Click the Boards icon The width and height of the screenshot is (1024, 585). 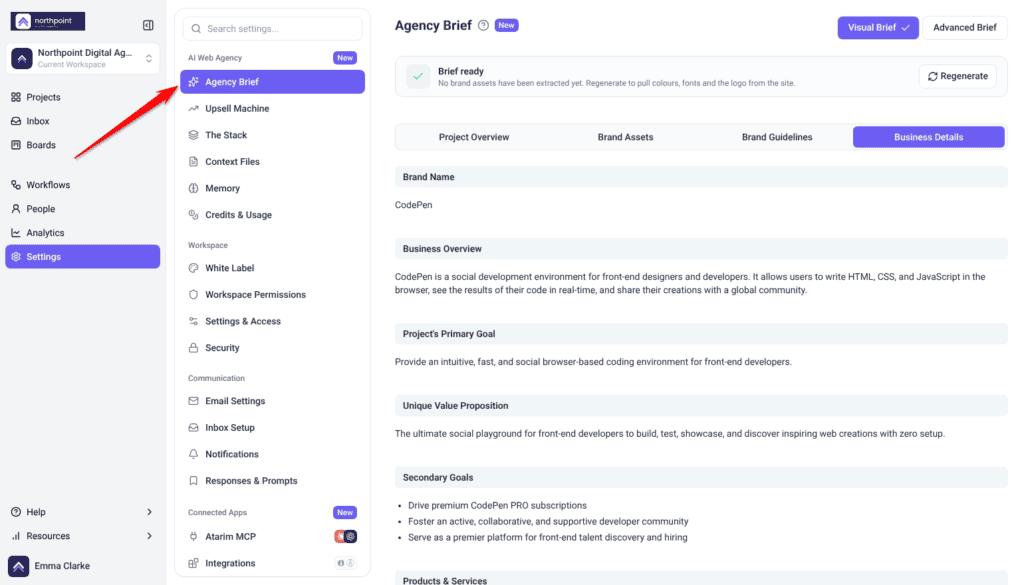(x=16, y=145)
